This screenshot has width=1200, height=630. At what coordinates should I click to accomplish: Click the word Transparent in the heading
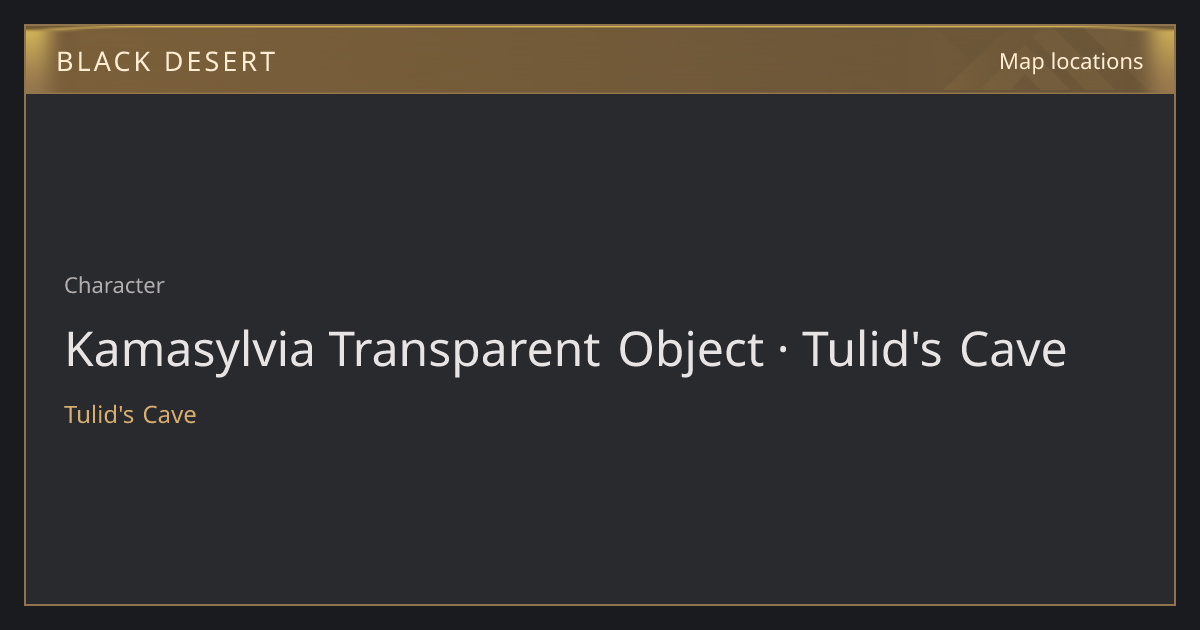tap(465, 350)
